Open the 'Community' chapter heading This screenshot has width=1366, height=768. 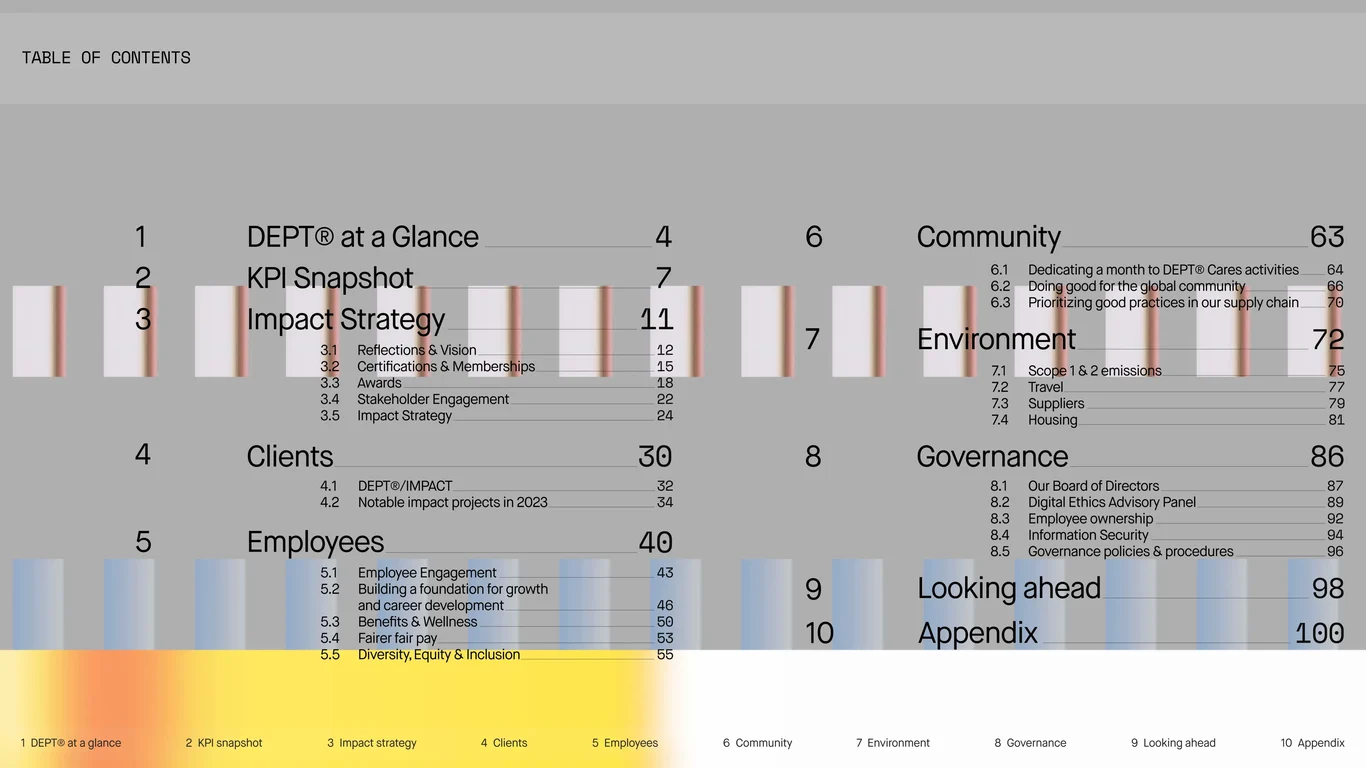coord(988,237)
